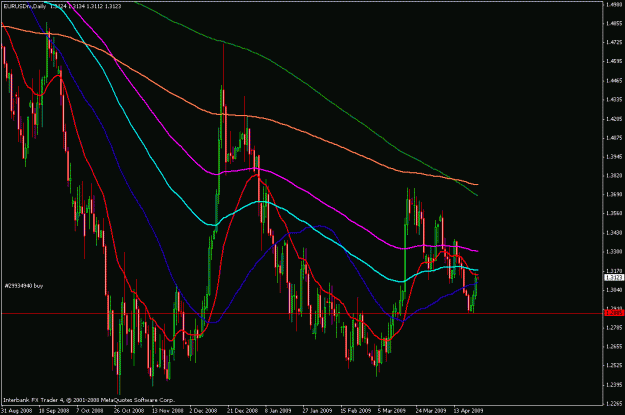Click the 1.3430 price scale label

614,232
